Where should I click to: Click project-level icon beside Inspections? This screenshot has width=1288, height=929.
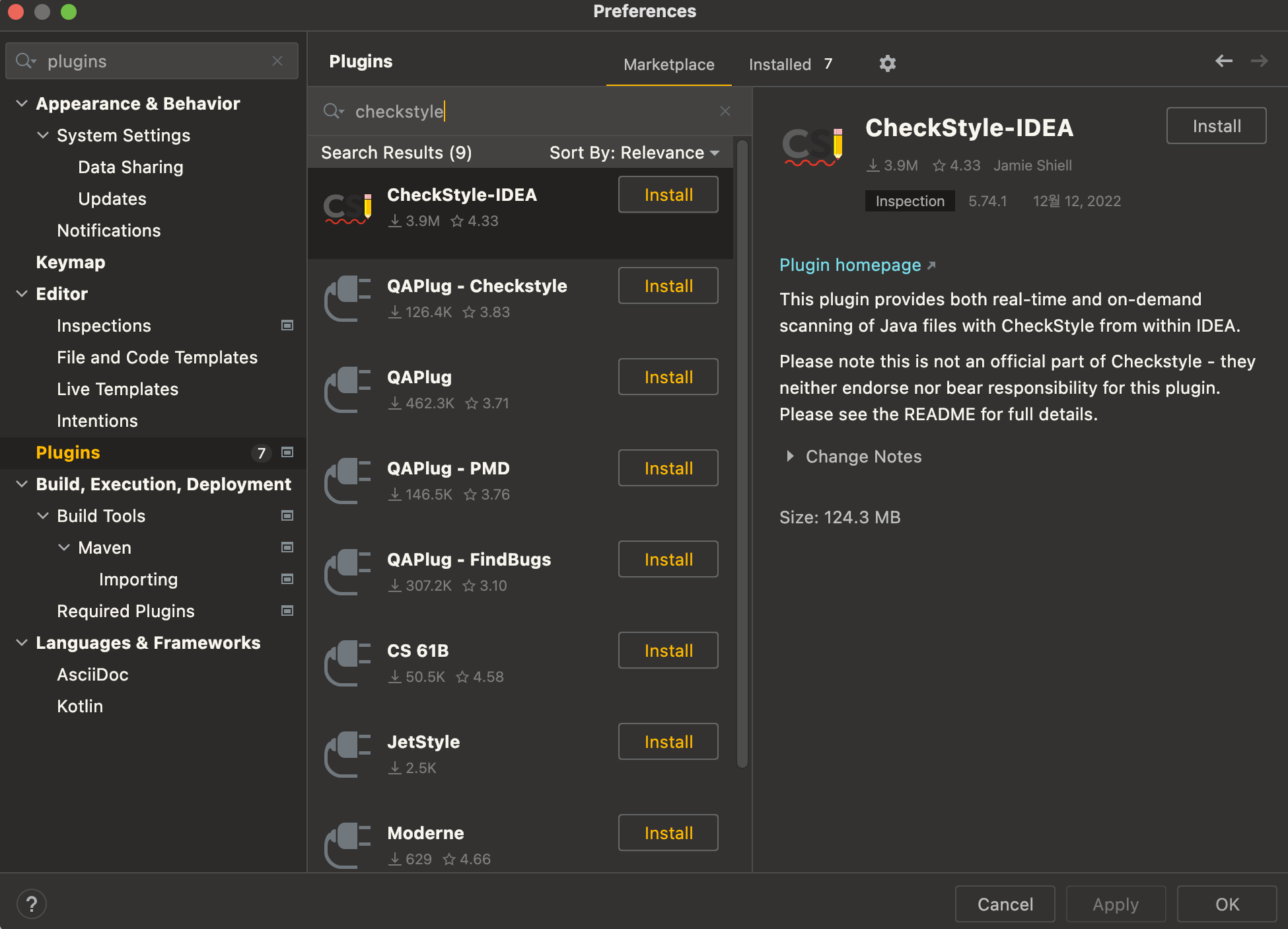(x=287, y=325)
